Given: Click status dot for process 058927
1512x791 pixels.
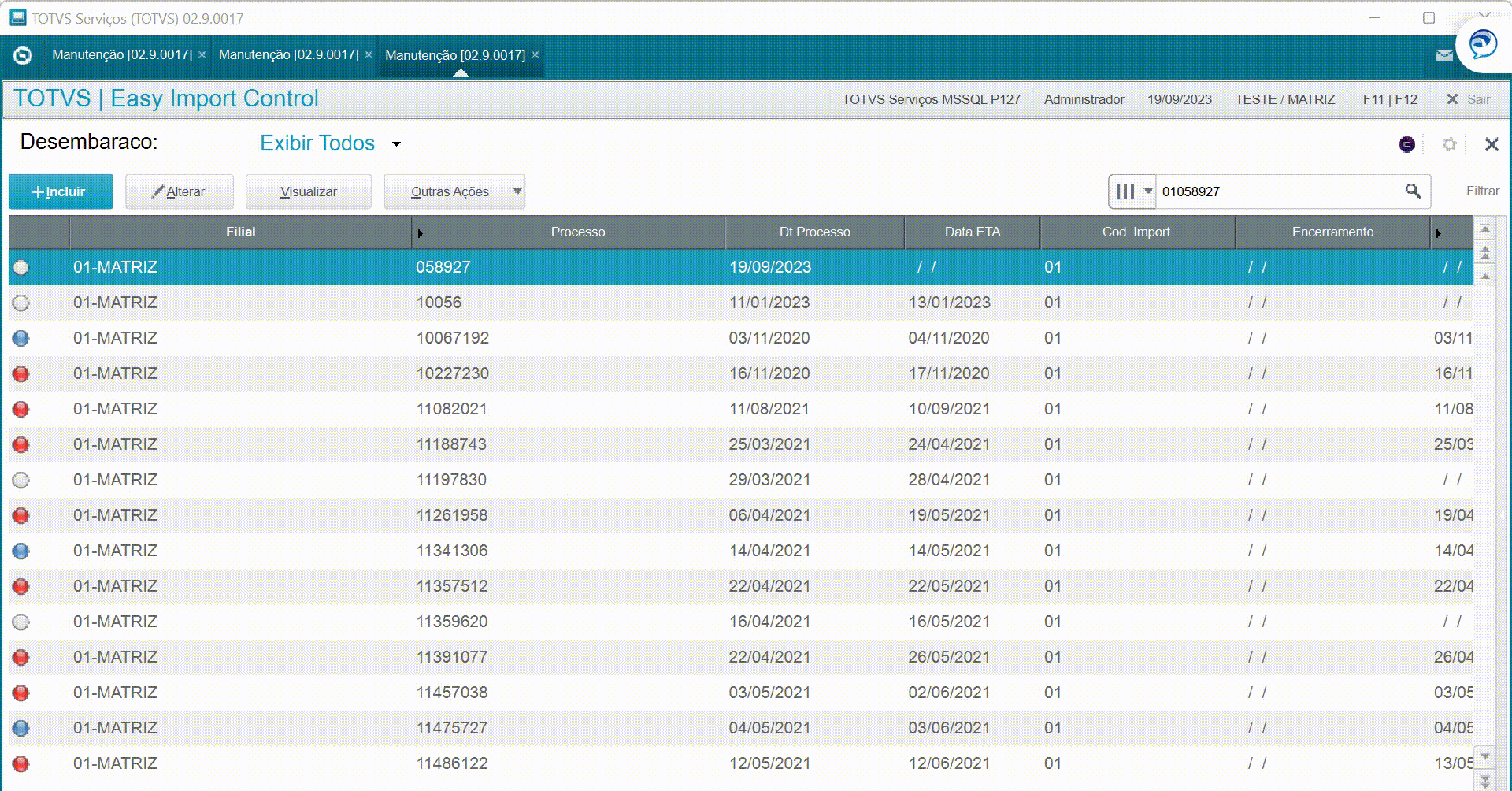Looking at the screenshot, I should coord(21,267).
